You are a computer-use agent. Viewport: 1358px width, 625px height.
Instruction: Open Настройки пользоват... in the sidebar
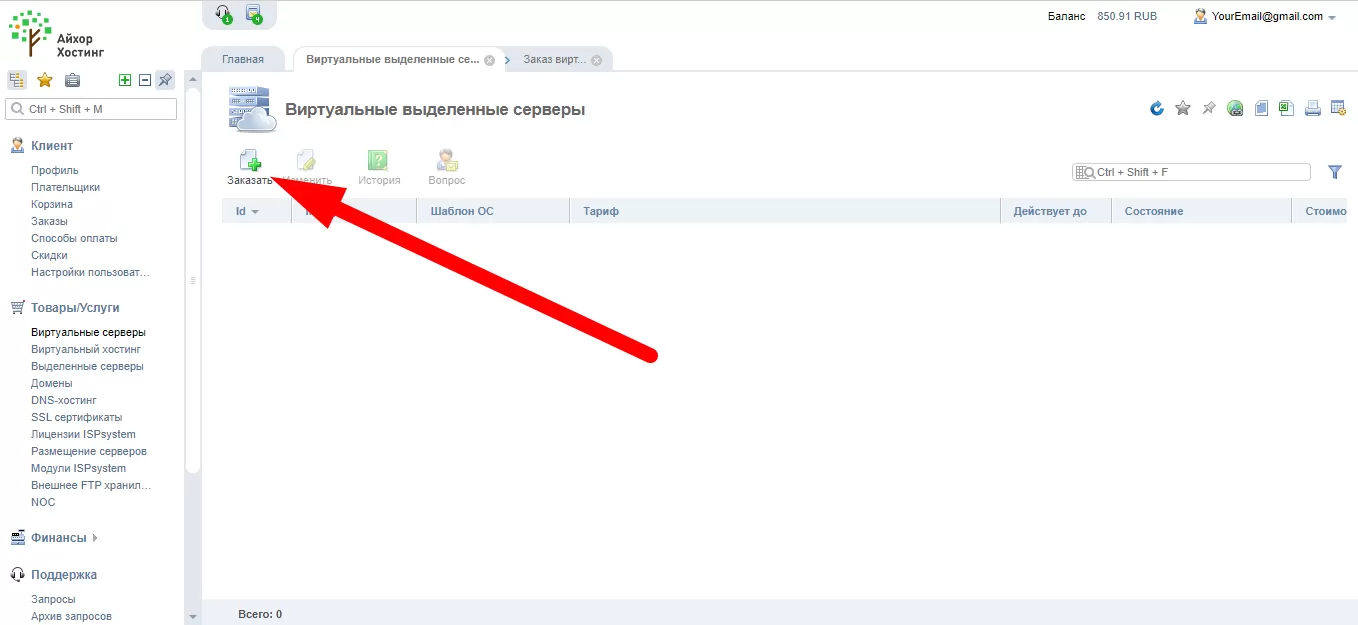coord(90,272)
